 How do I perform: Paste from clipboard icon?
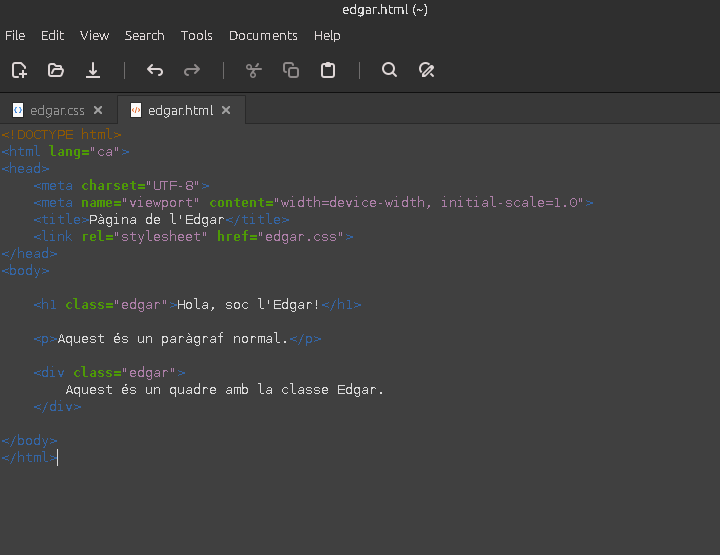pos(328,70)
